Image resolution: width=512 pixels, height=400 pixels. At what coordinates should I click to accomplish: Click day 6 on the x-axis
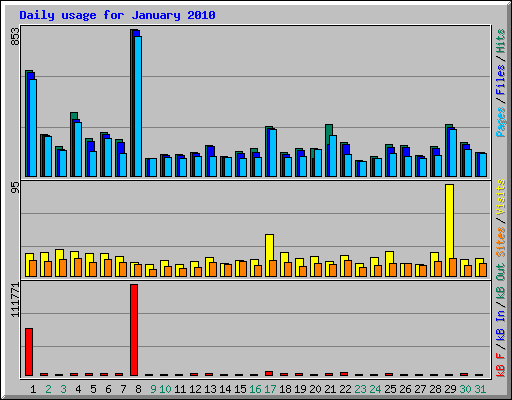[108, 389]
